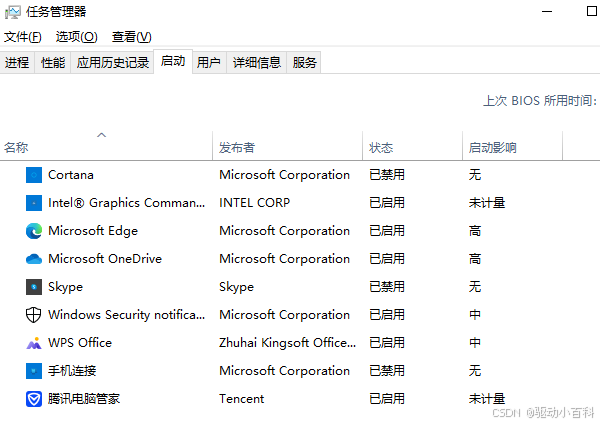The width and height of the screenshot is (600, 424).
Task: Switch to the 应用历史记录 tab
Action: pyautogui.click(x=112, y=62)
